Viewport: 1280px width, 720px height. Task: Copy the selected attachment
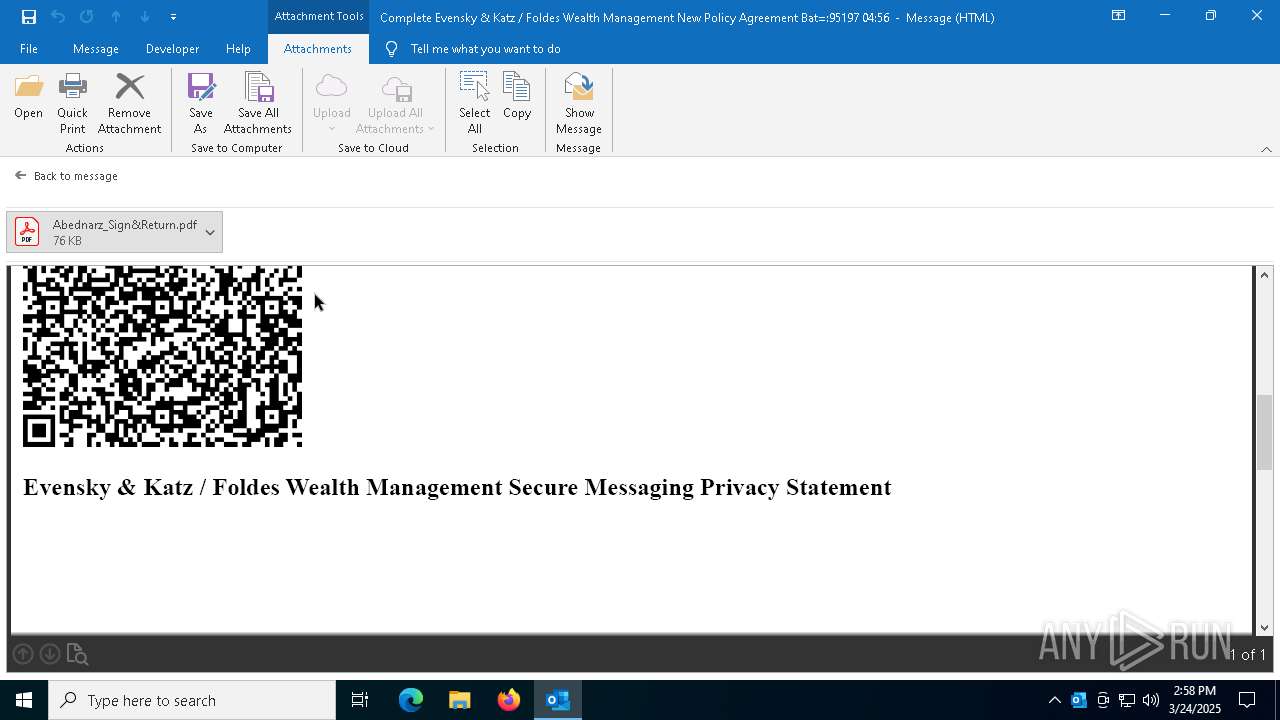pyautogui.click(x=517, y=98)
